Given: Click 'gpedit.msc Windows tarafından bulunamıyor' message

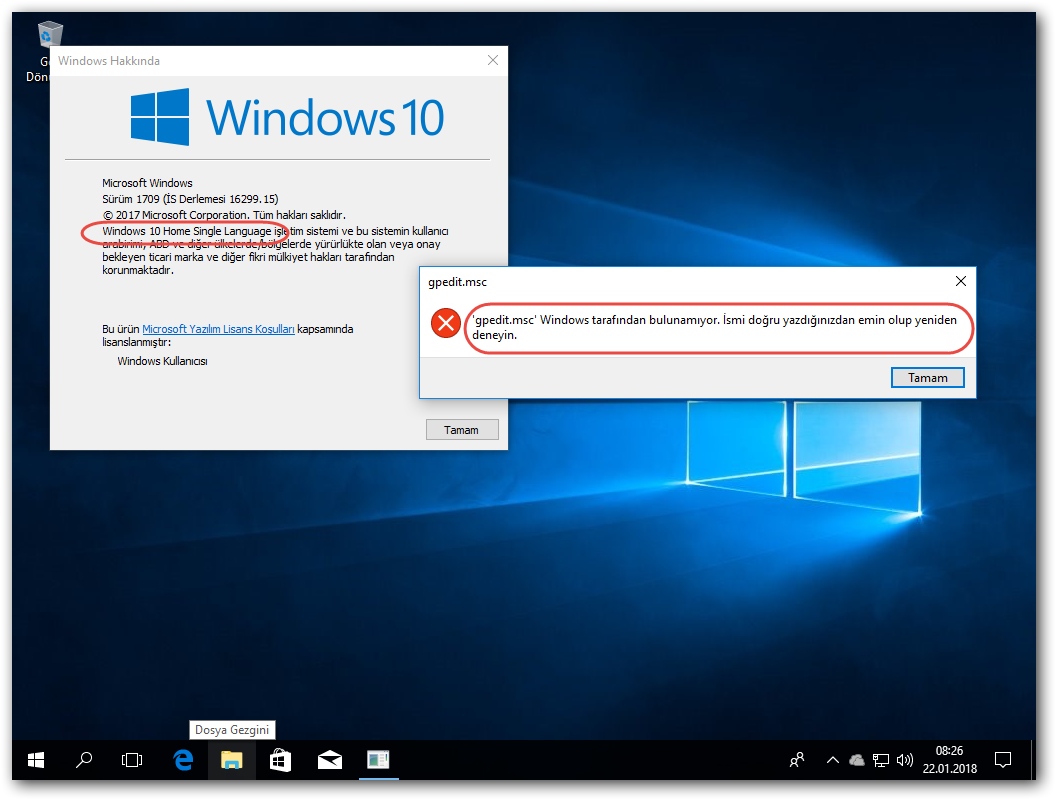Looking at the screenshot, I should [715, 327].
